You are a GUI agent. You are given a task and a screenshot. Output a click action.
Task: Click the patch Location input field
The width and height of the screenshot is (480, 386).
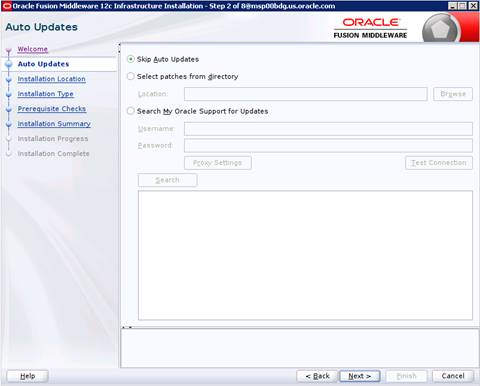click(x=306, y=94)
